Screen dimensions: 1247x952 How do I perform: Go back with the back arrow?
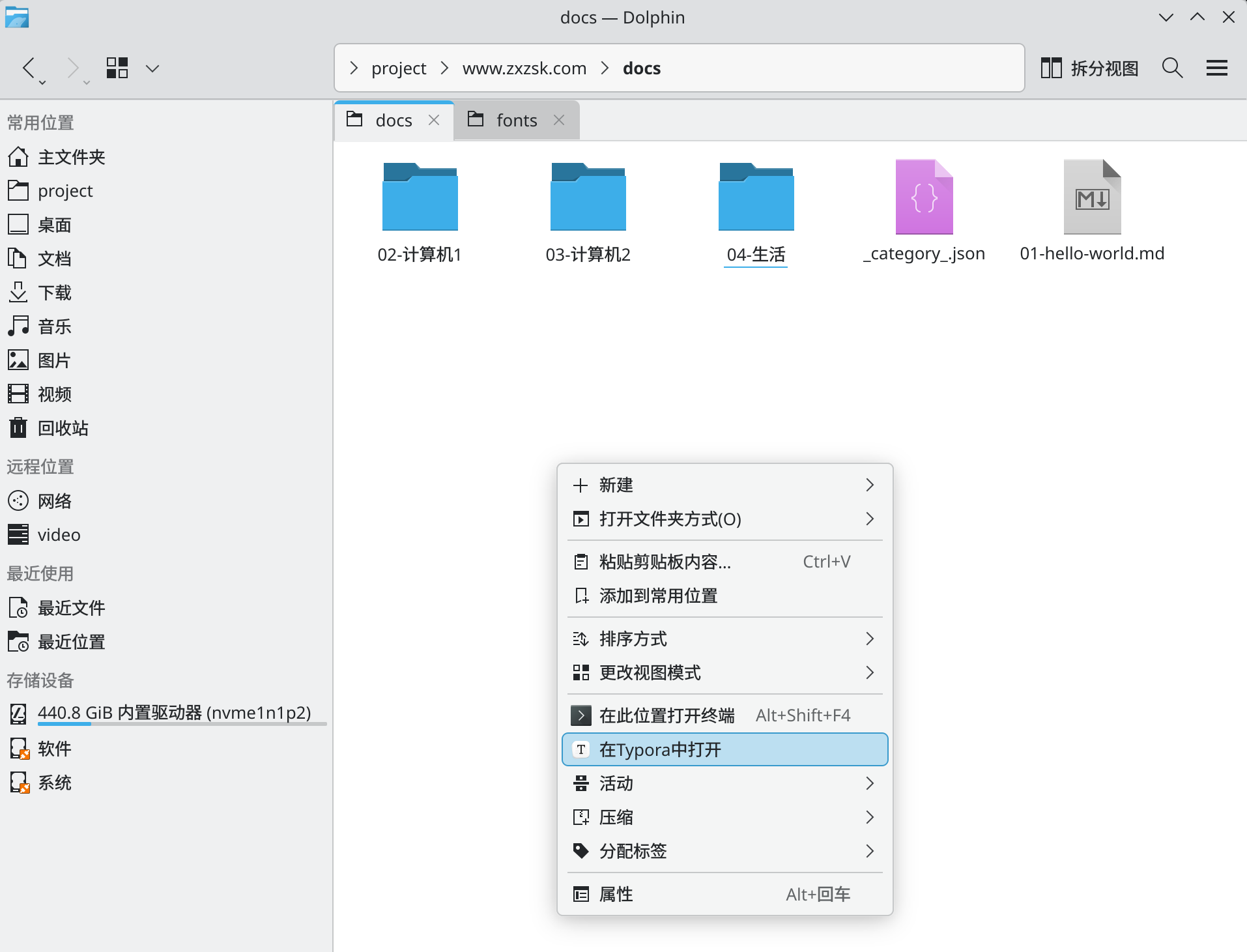point(29,68)
